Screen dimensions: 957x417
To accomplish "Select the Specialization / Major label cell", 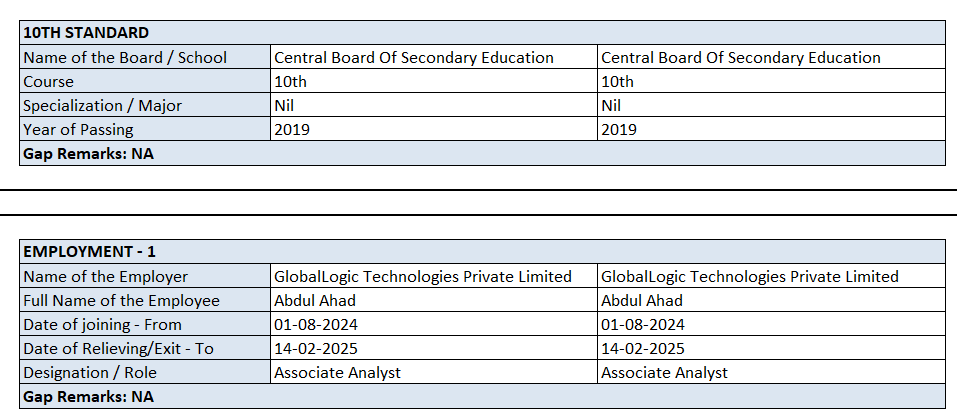I will [102, 105].
